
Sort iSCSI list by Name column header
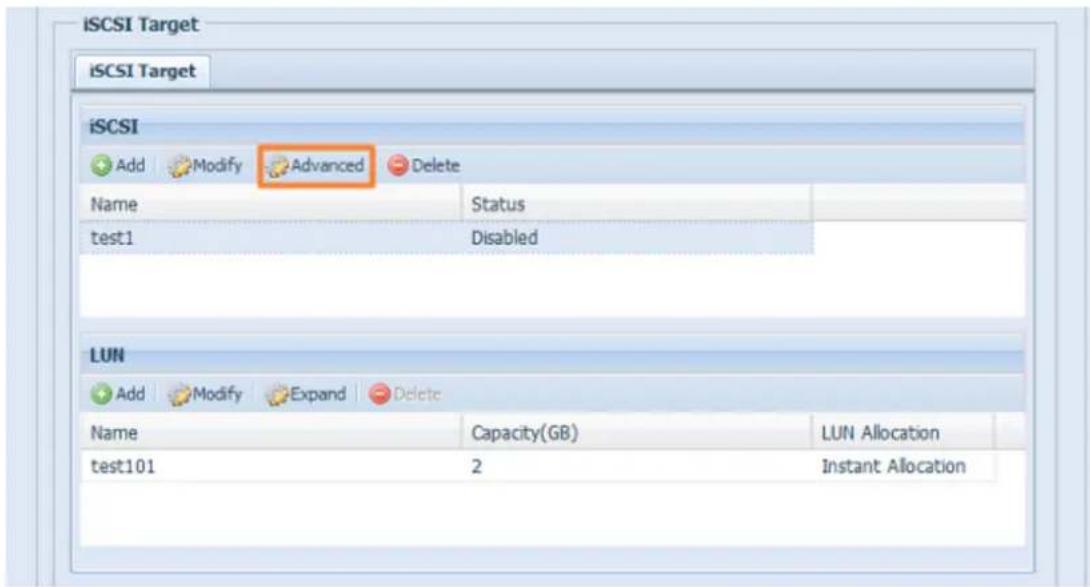(113, 204)
